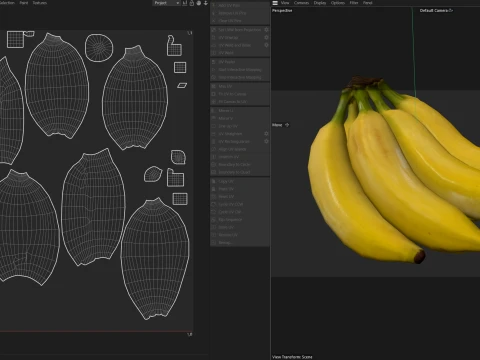Choose Reset UV command
The width and height of the screenshot is (480, 360).
tap(240, 197)
